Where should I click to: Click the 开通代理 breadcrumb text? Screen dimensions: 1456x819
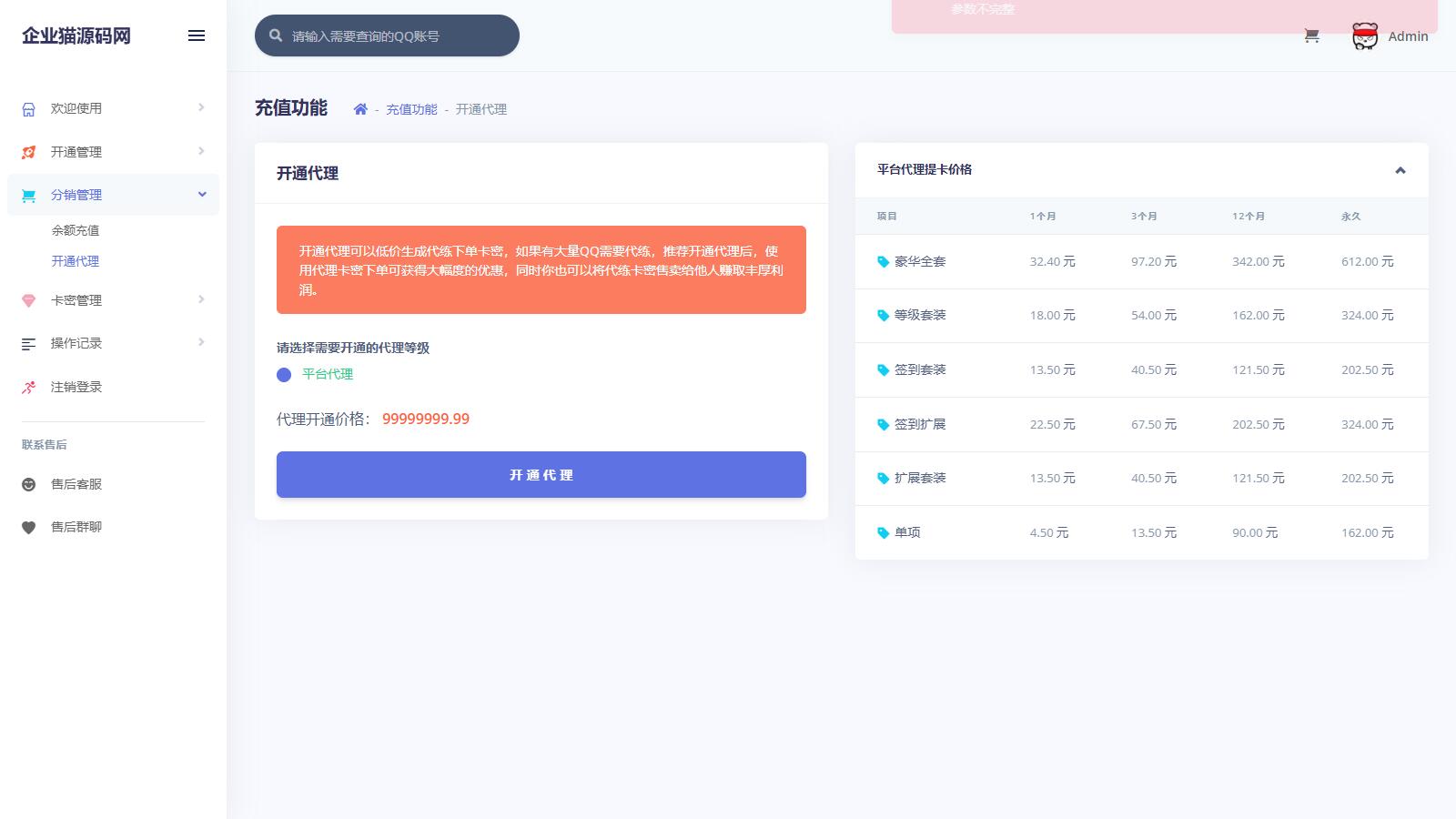click(x=481, y=109)
